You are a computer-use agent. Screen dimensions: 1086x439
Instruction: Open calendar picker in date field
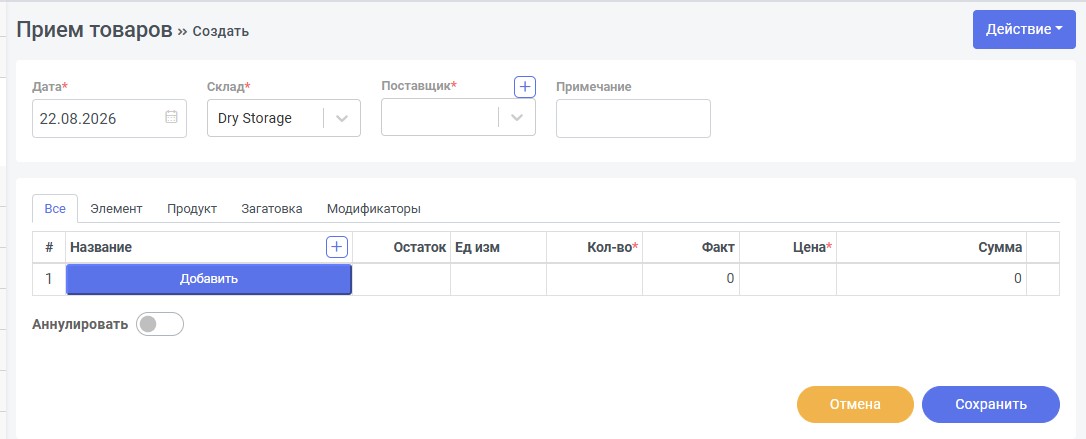pos(171,117)
